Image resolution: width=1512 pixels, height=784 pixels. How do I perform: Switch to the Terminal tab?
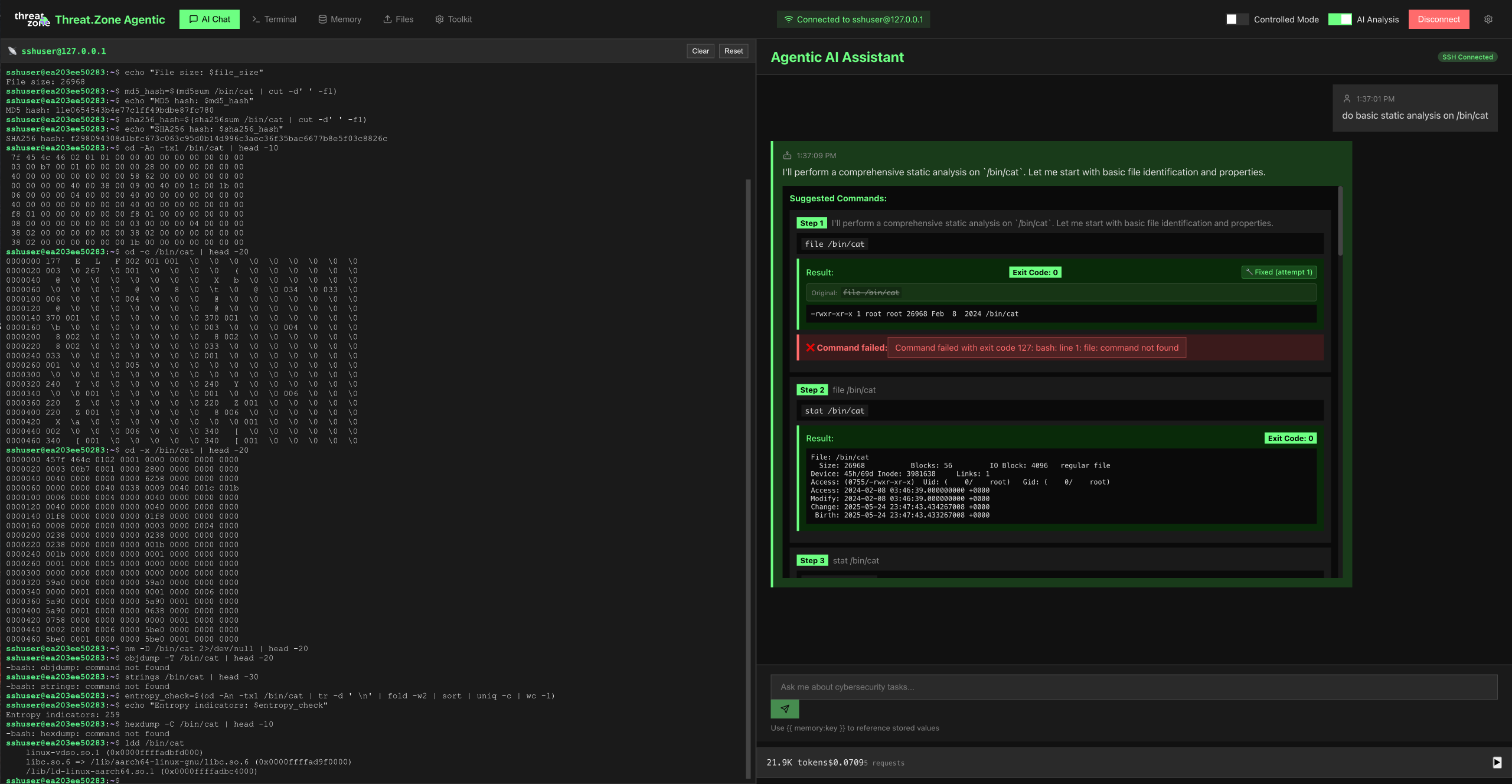coord(274,19)
